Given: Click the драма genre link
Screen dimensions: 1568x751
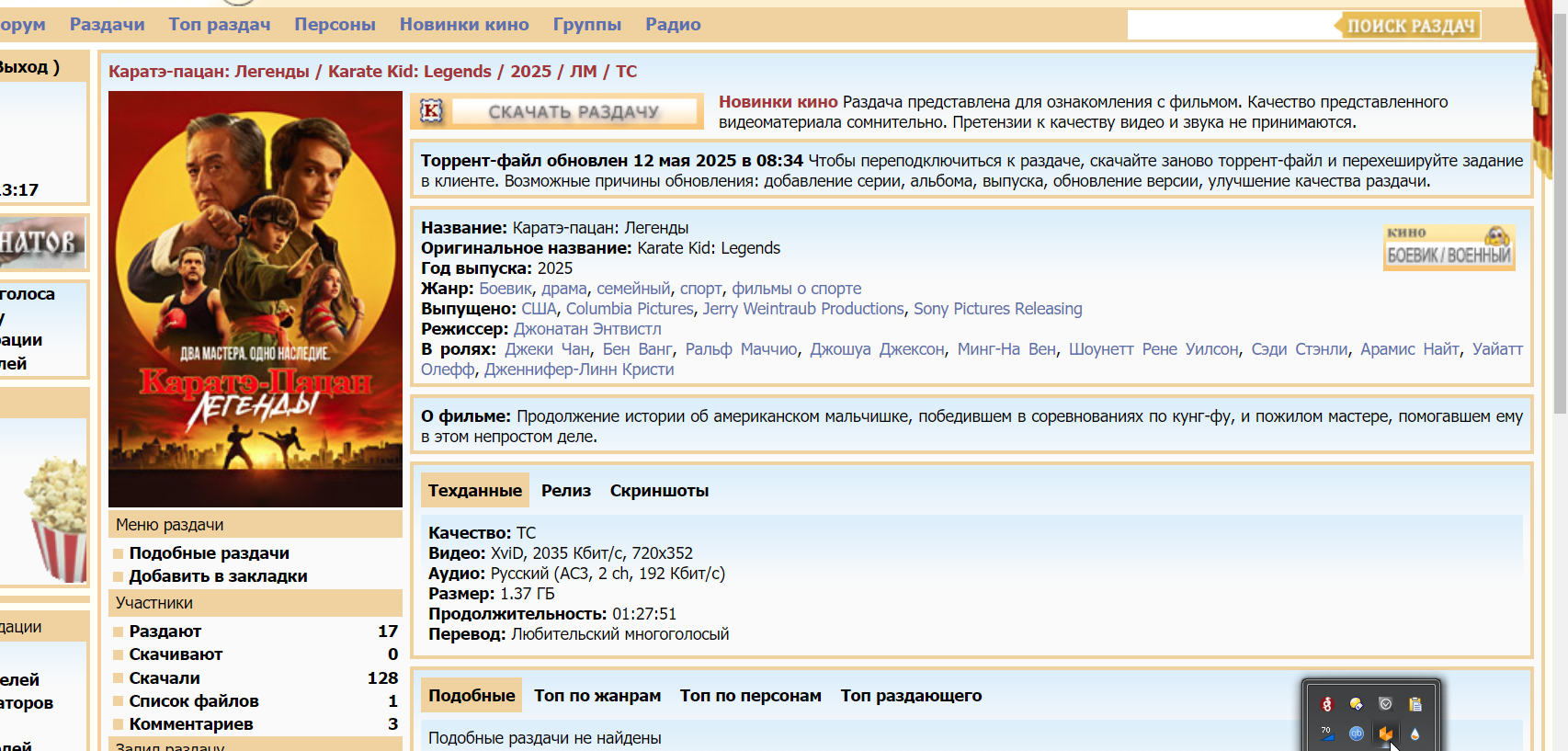Looking at the screenshot, I should (x=564, y=289).
